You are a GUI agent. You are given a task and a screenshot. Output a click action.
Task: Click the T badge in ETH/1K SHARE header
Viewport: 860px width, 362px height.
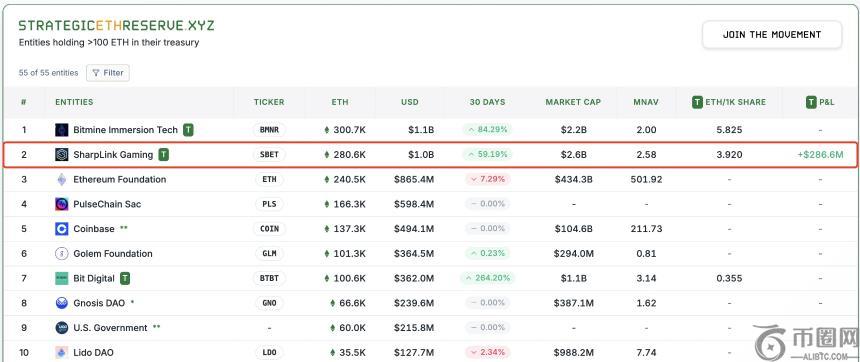coord(697,102)
